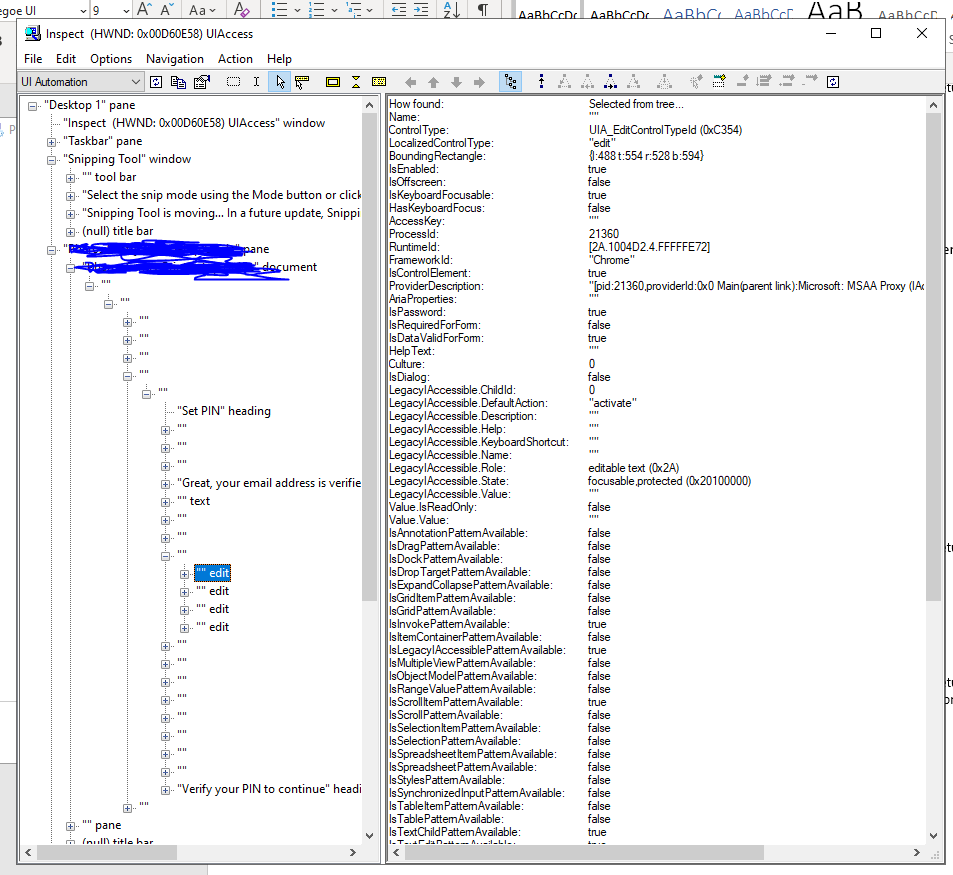Screen dimensions: 953x875
Task: Click the element invoke icon on far right
Action: 833,82
